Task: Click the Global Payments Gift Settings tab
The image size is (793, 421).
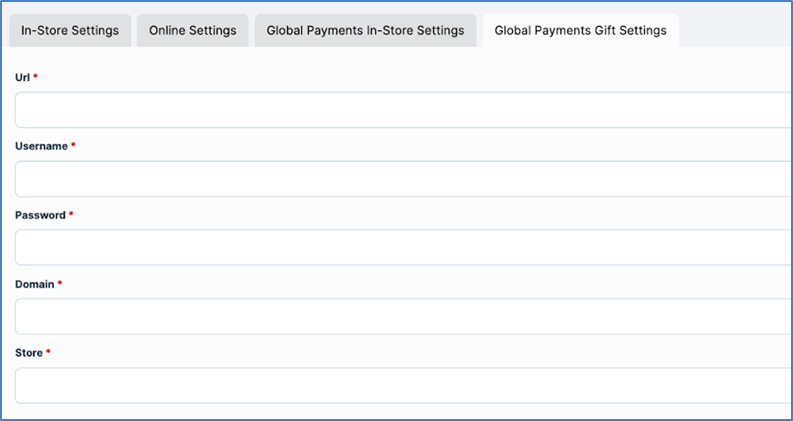Action: coord(580,30)
